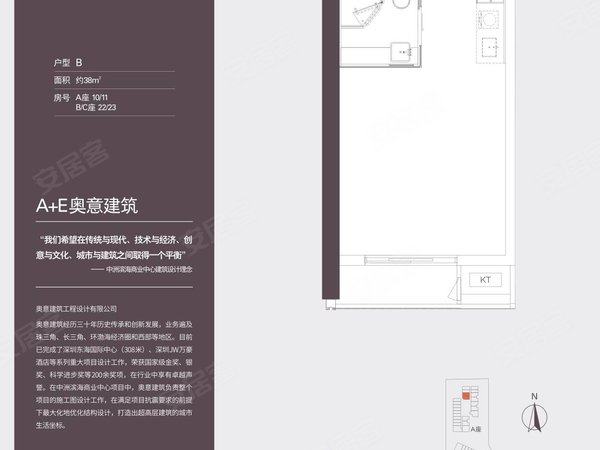
Task: Click the 'B/C座 22/23' room number text
Action: pyautogui.click(x=96, y=108)
